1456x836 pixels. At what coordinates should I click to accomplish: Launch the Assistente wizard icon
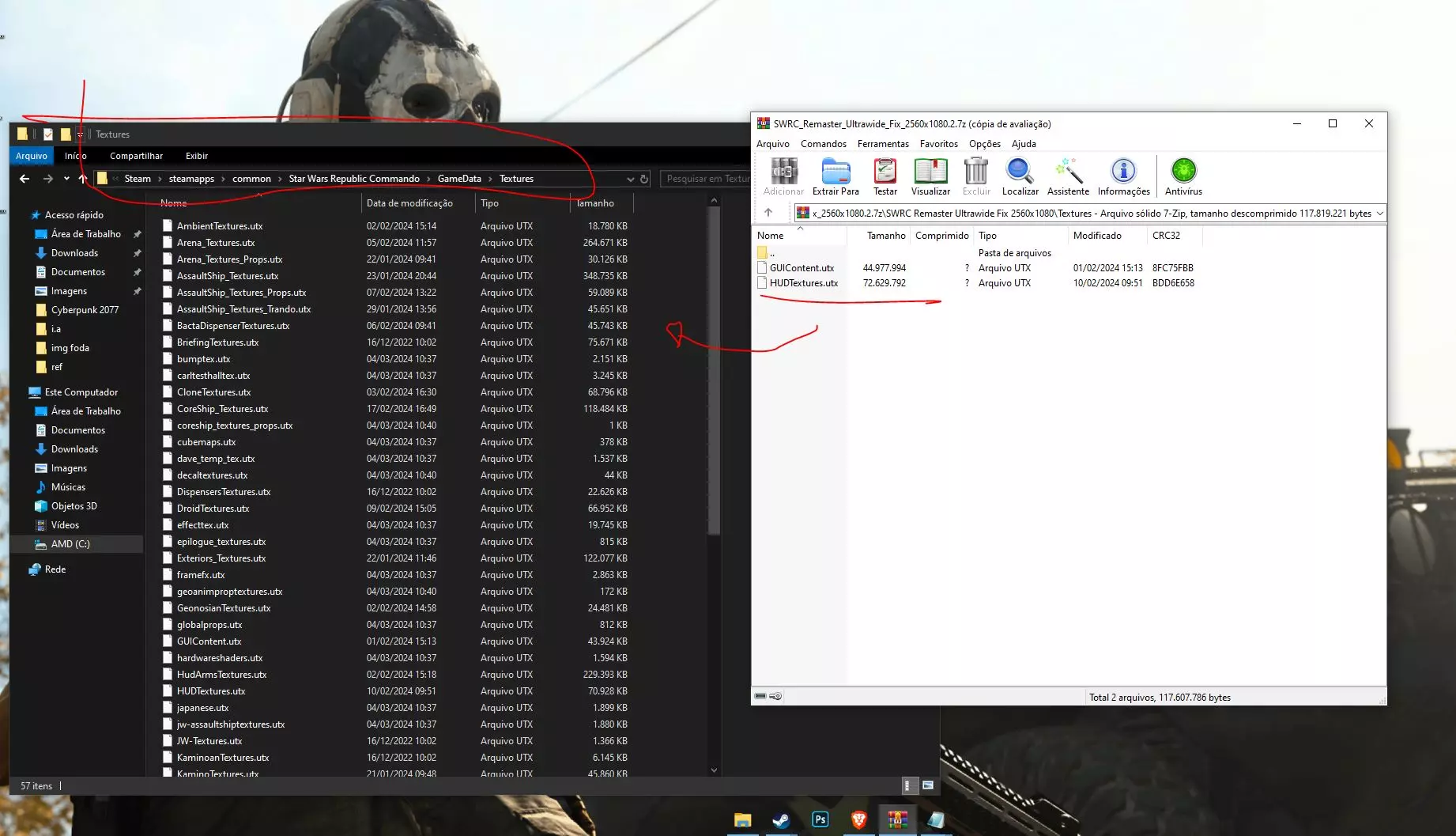pos(1068,176)
